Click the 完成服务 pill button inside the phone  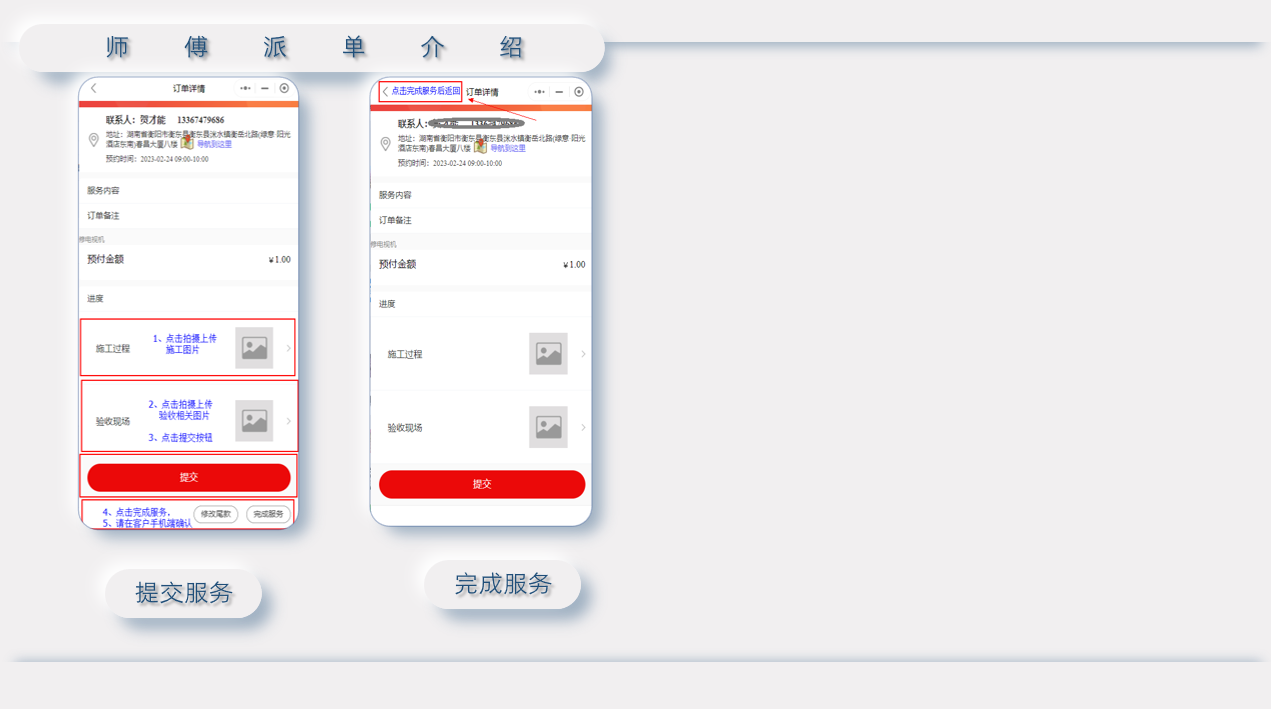269,514
